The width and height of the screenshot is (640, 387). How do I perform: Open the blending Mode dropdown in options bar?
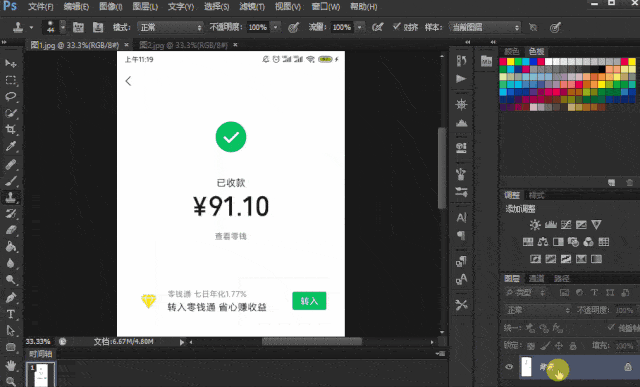coord(170,27)
